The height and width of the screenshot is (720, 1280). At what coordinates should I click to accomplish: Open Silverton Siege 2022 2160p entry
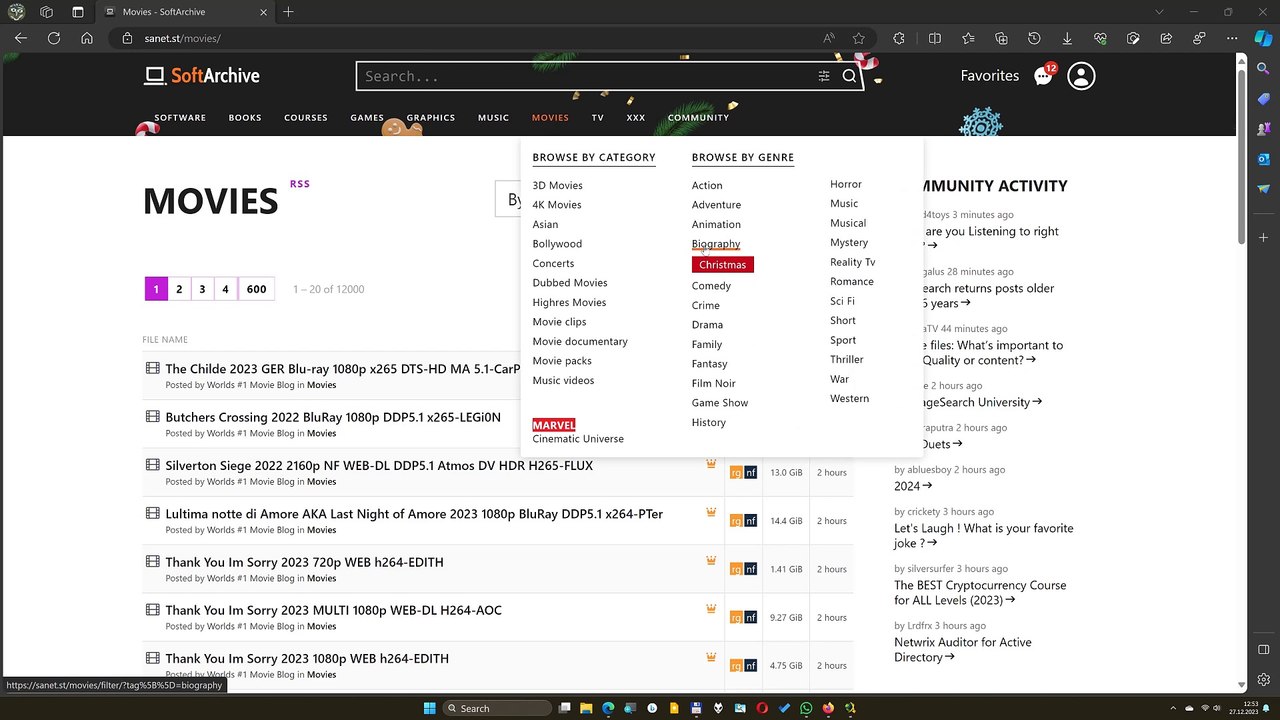pos(379,465)
